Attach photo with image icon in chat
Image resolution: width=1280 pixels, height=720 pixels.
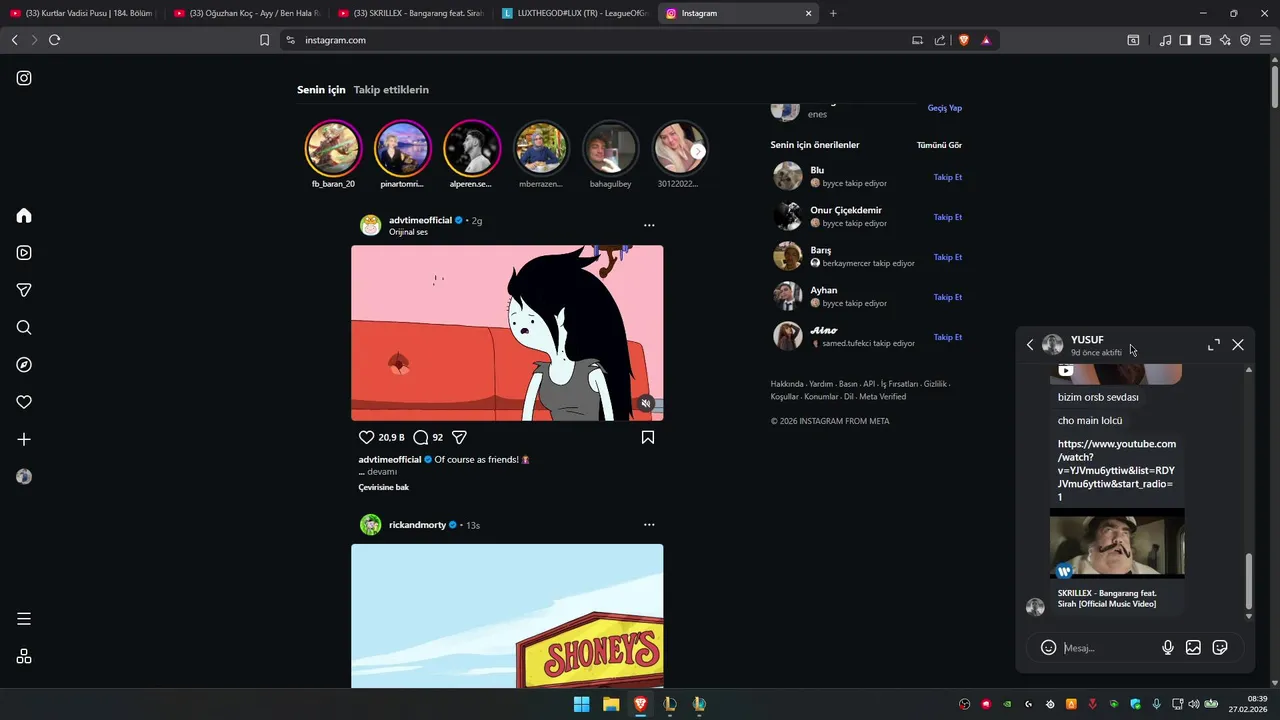1193,647
